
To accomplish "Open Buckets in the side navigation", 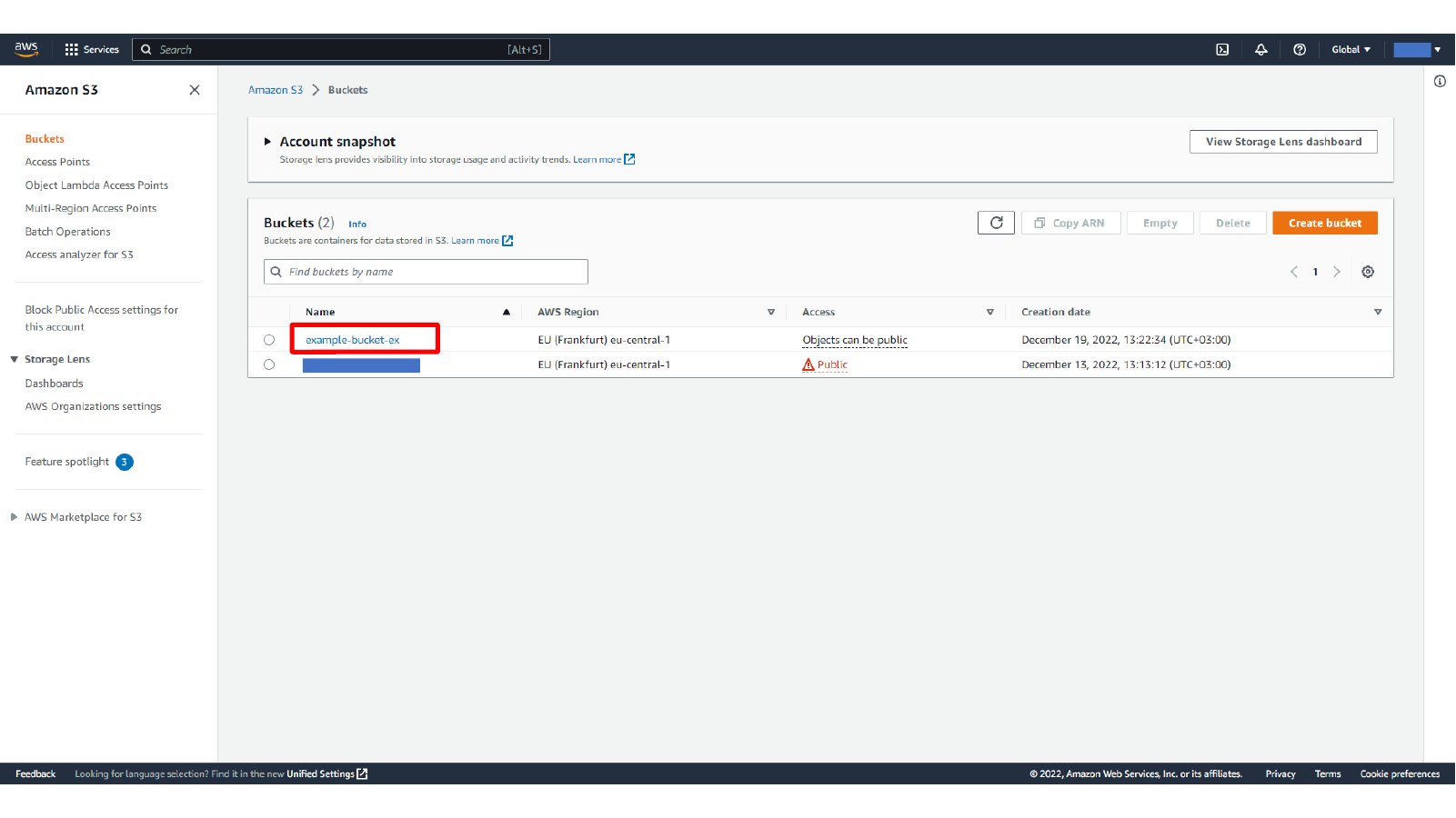I will coord(45,139).
